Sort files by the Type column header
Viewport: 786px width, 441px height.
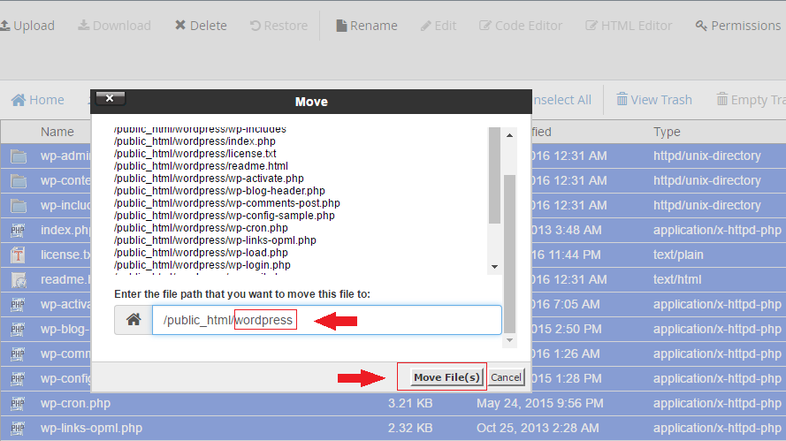click(x=667, y=131)
